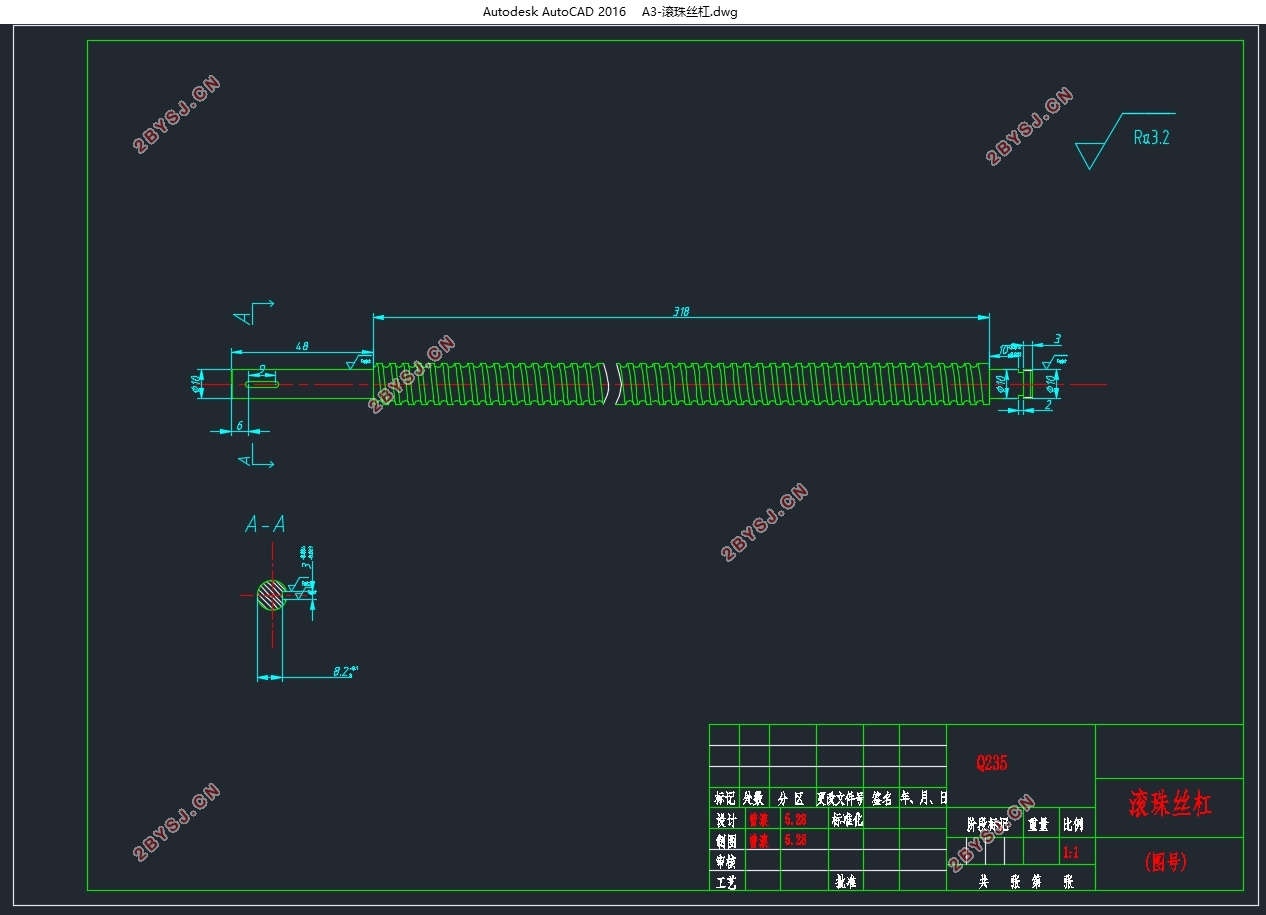Select the "设计" row label
Image resolution: width=1266 pixels, height=915 pixels.
725,819
